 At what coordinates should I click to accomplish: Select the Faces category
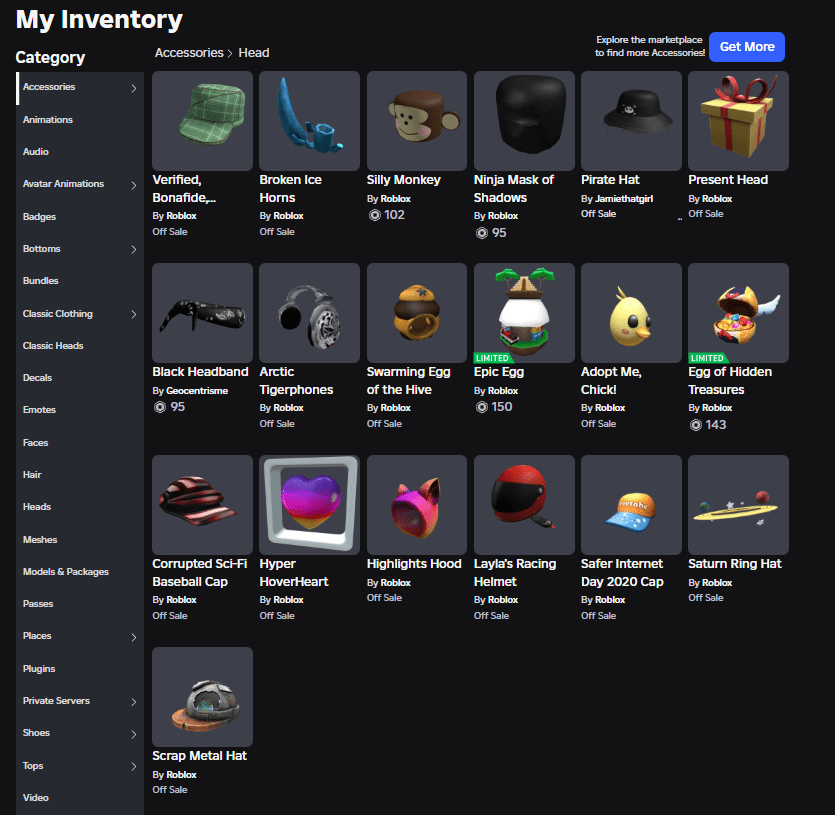(x=80, y=443)
